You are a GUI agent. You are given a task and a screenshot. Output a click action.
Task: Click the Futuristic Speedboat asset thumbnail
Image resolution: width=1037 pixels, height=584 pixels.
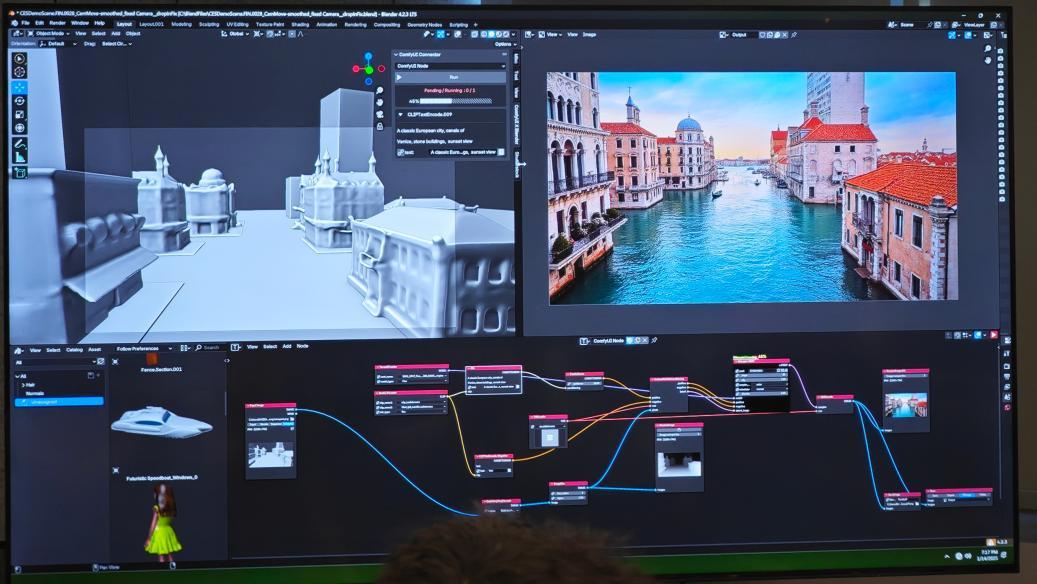[x=160, y=422]
